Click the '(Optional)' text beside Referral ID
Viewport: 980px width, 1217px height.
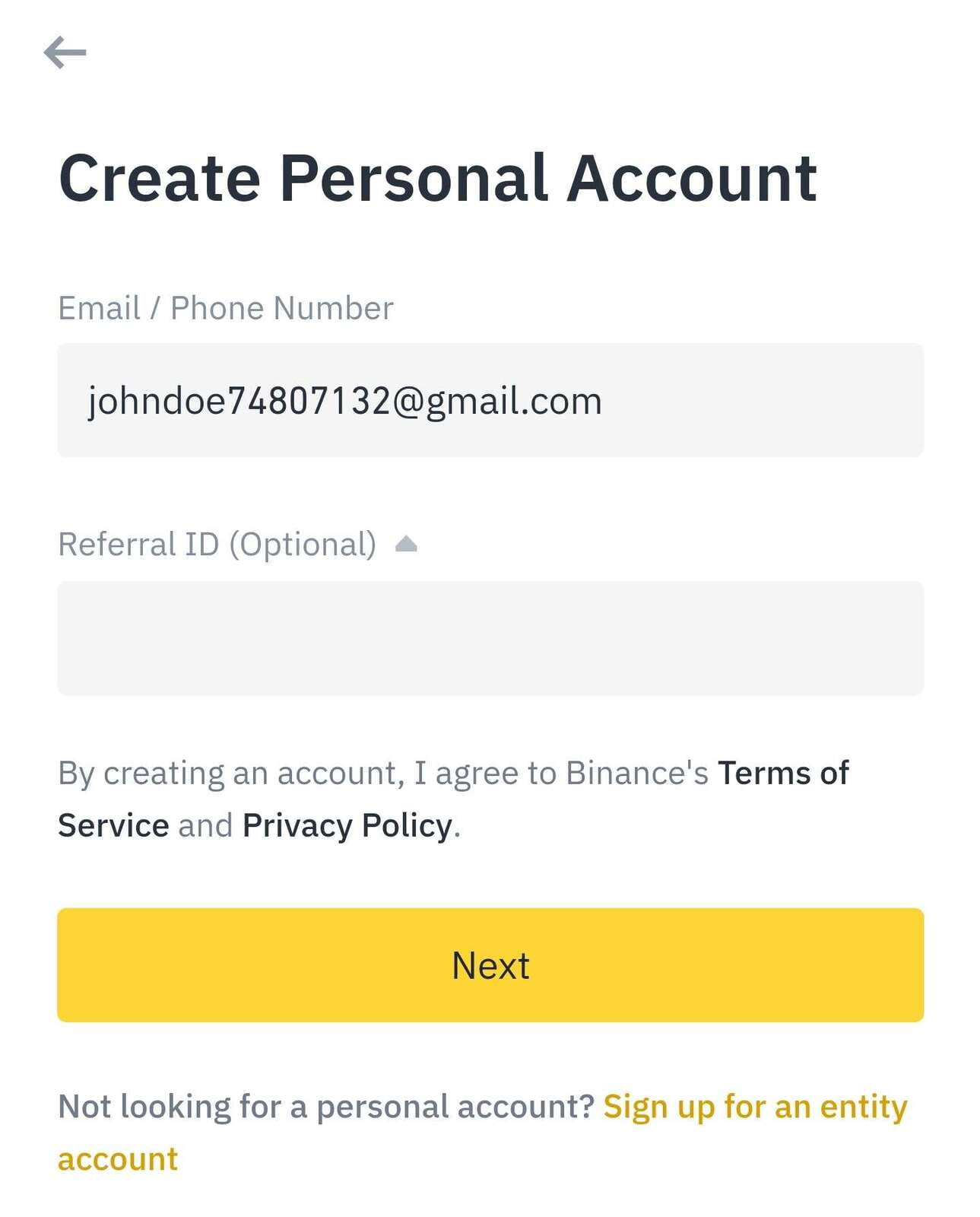point(303,545)
